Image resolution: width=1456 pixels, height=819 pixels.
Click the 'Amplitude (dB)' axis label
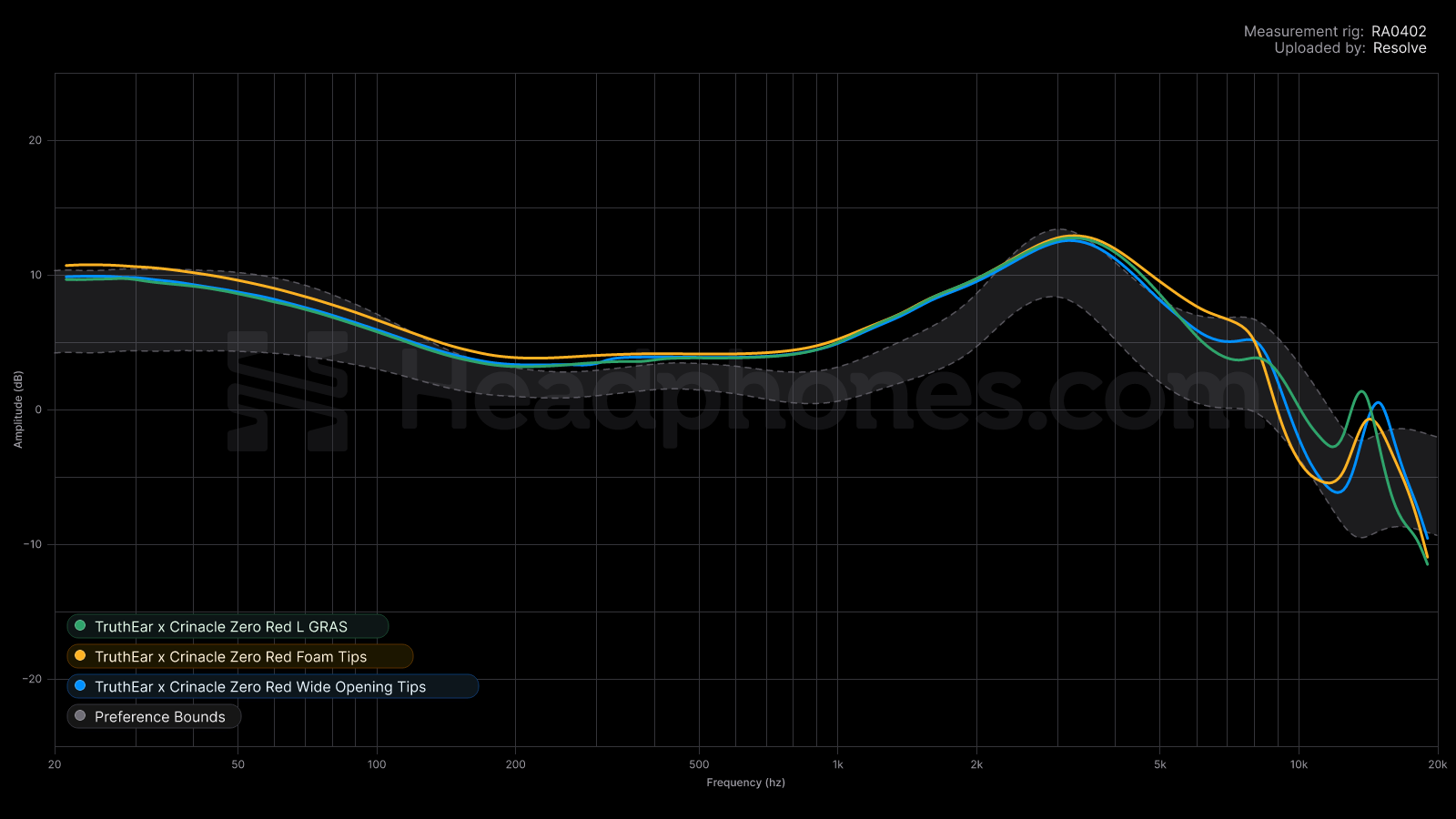(18, 409)
